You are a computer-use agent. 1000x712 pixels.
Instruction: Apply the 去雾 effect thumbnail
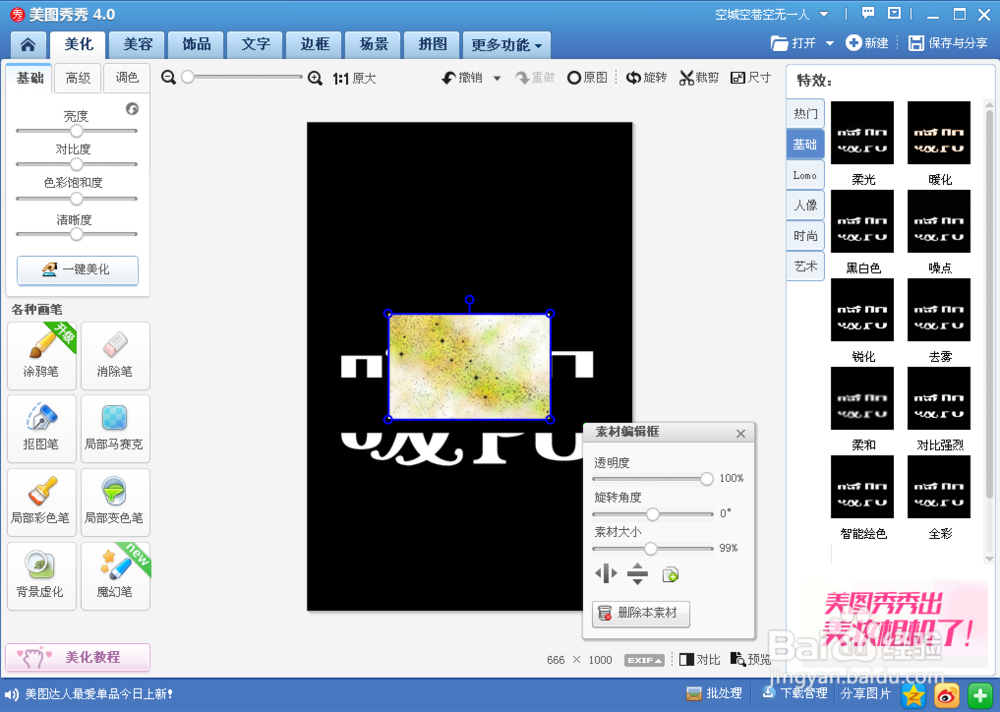(x=939, y=309)
